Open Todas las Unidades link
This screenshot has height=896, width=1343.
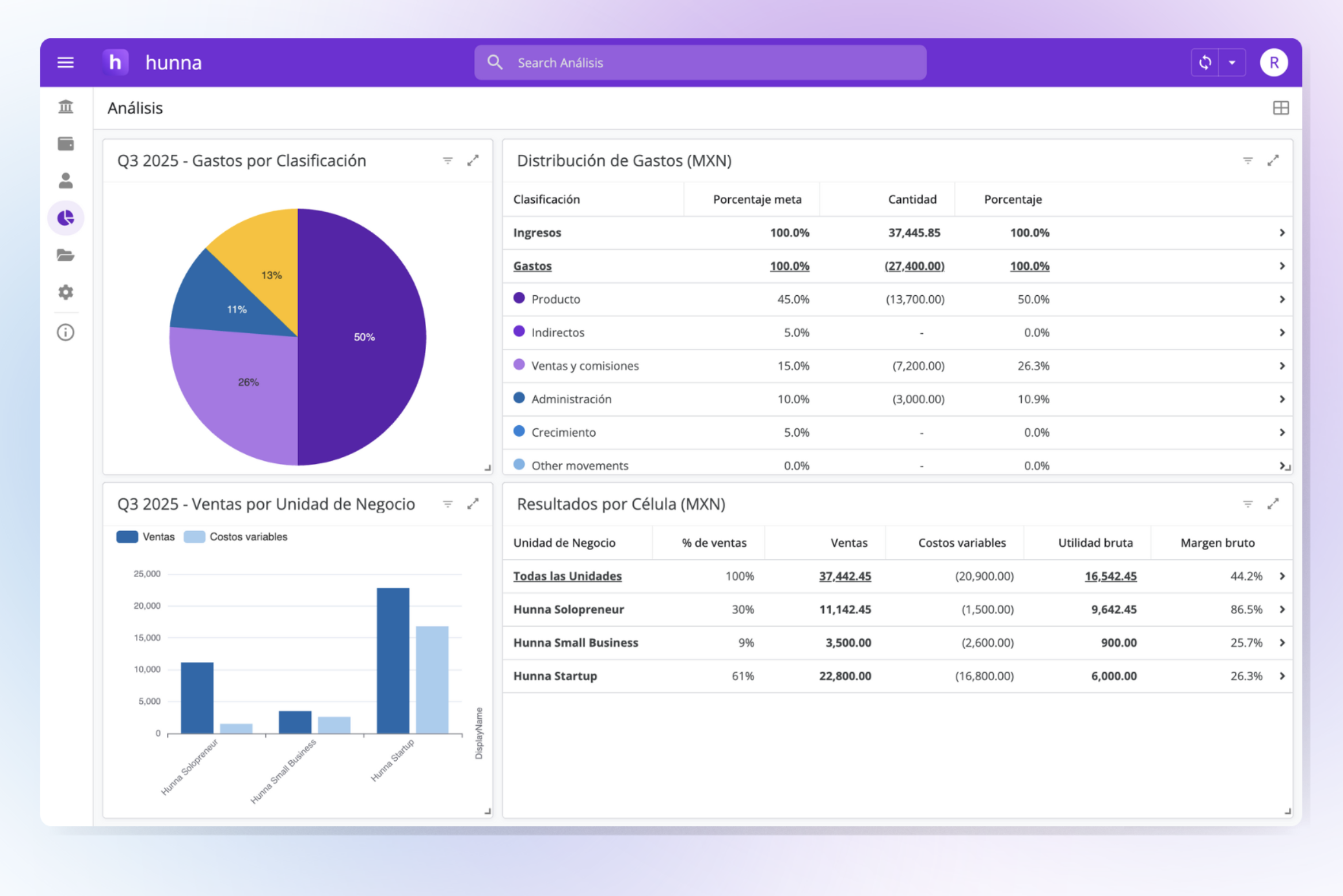tap(567, 576)
